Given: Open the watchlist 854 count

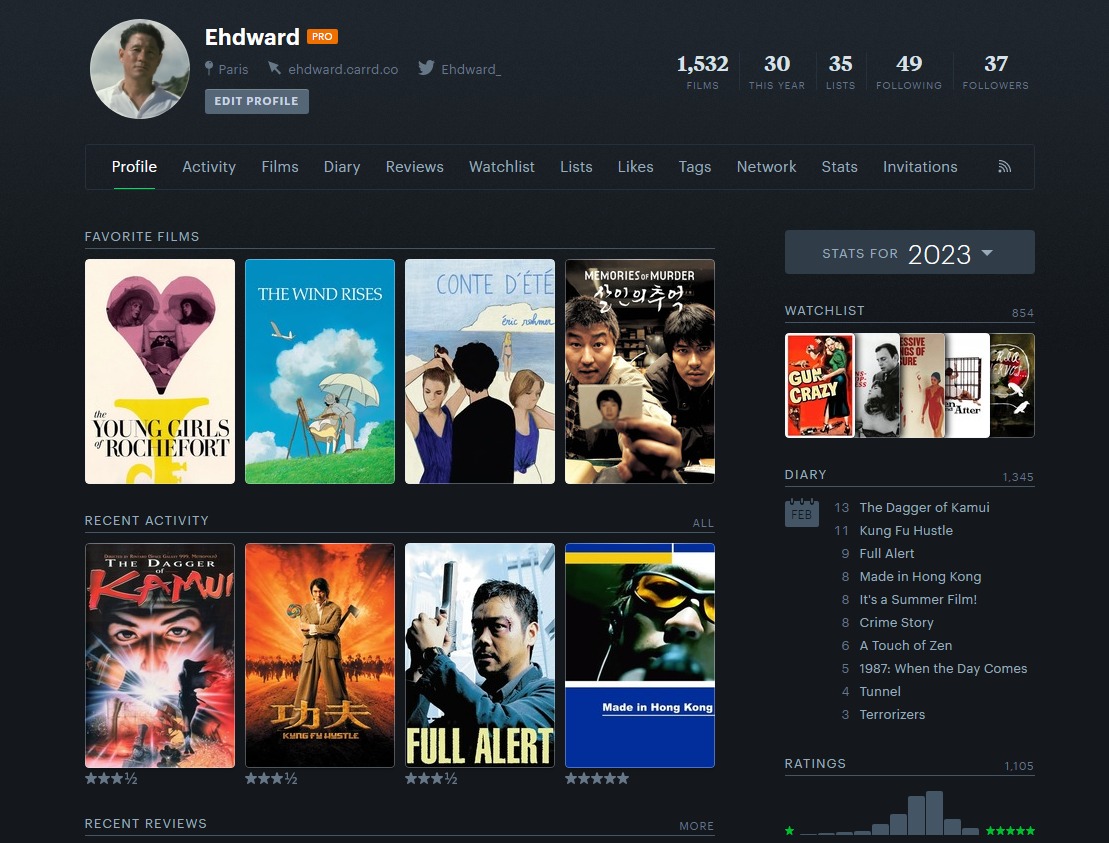Looking at the screenshot, I should (x=1023, y=313).
